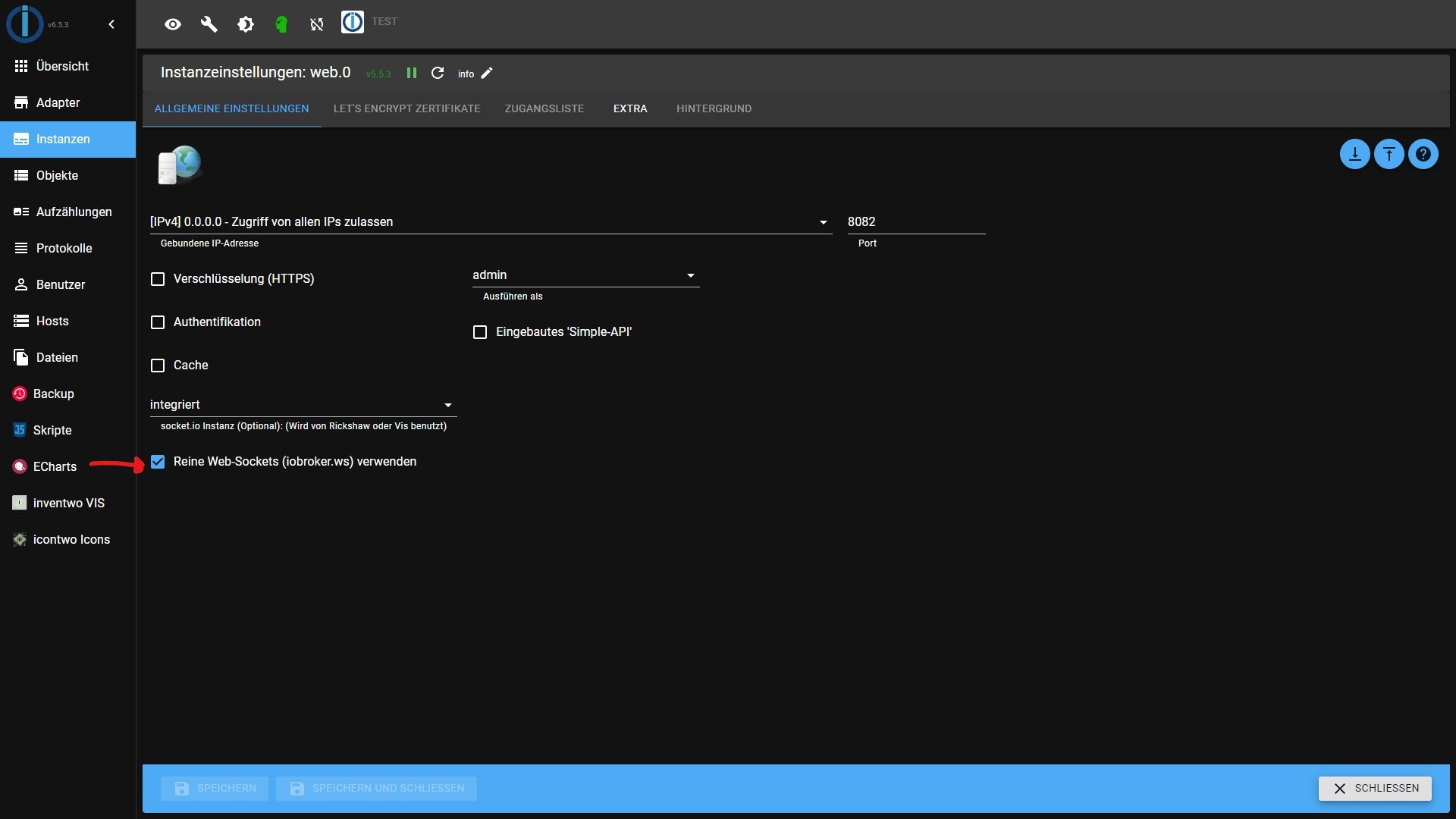Image resolution: width=1456 pixels, height=819 pixels.
Task: Open help via the question mark icon
Action: [1423, 153]
